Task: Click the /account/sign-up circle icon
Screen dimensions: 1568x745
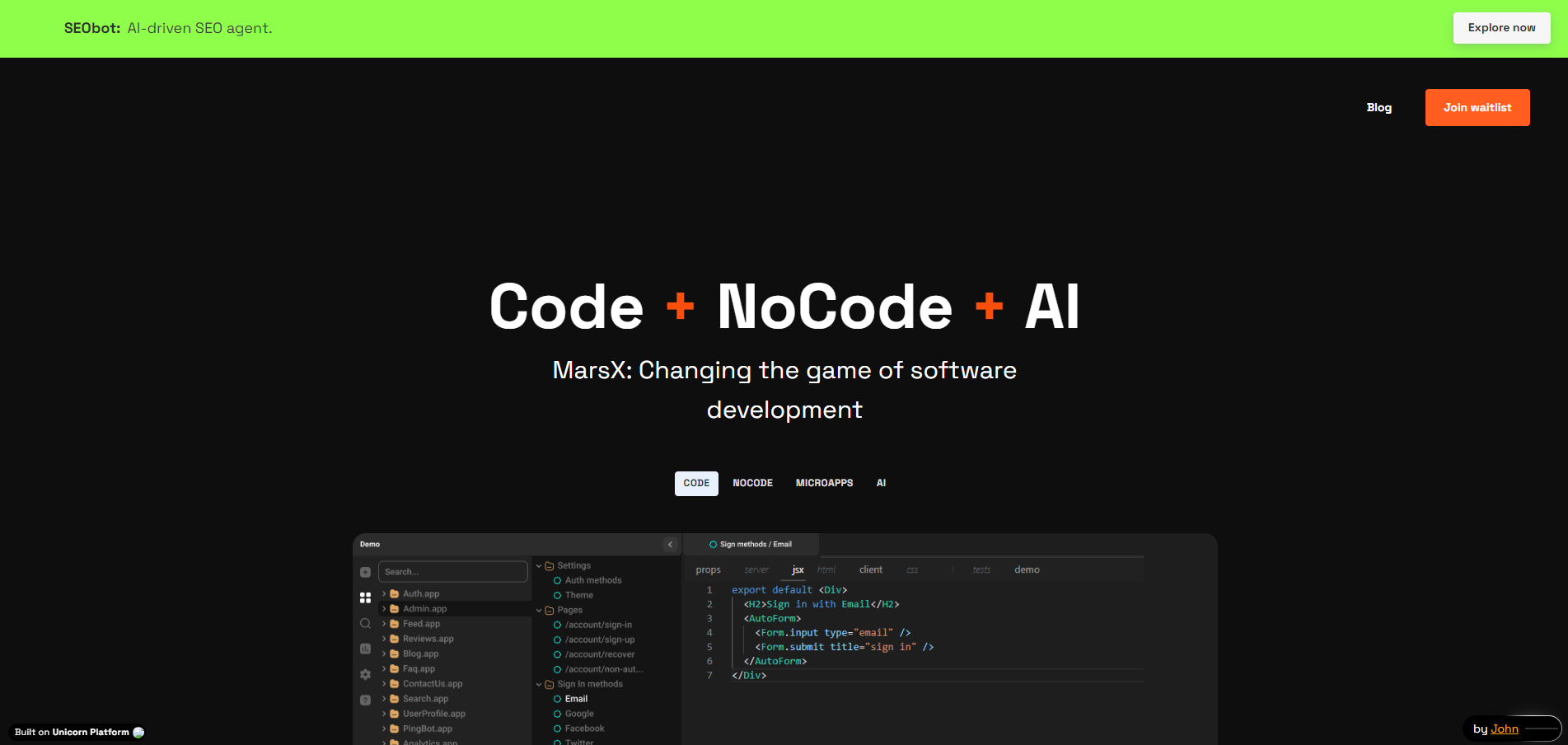Action: point(557,640)
